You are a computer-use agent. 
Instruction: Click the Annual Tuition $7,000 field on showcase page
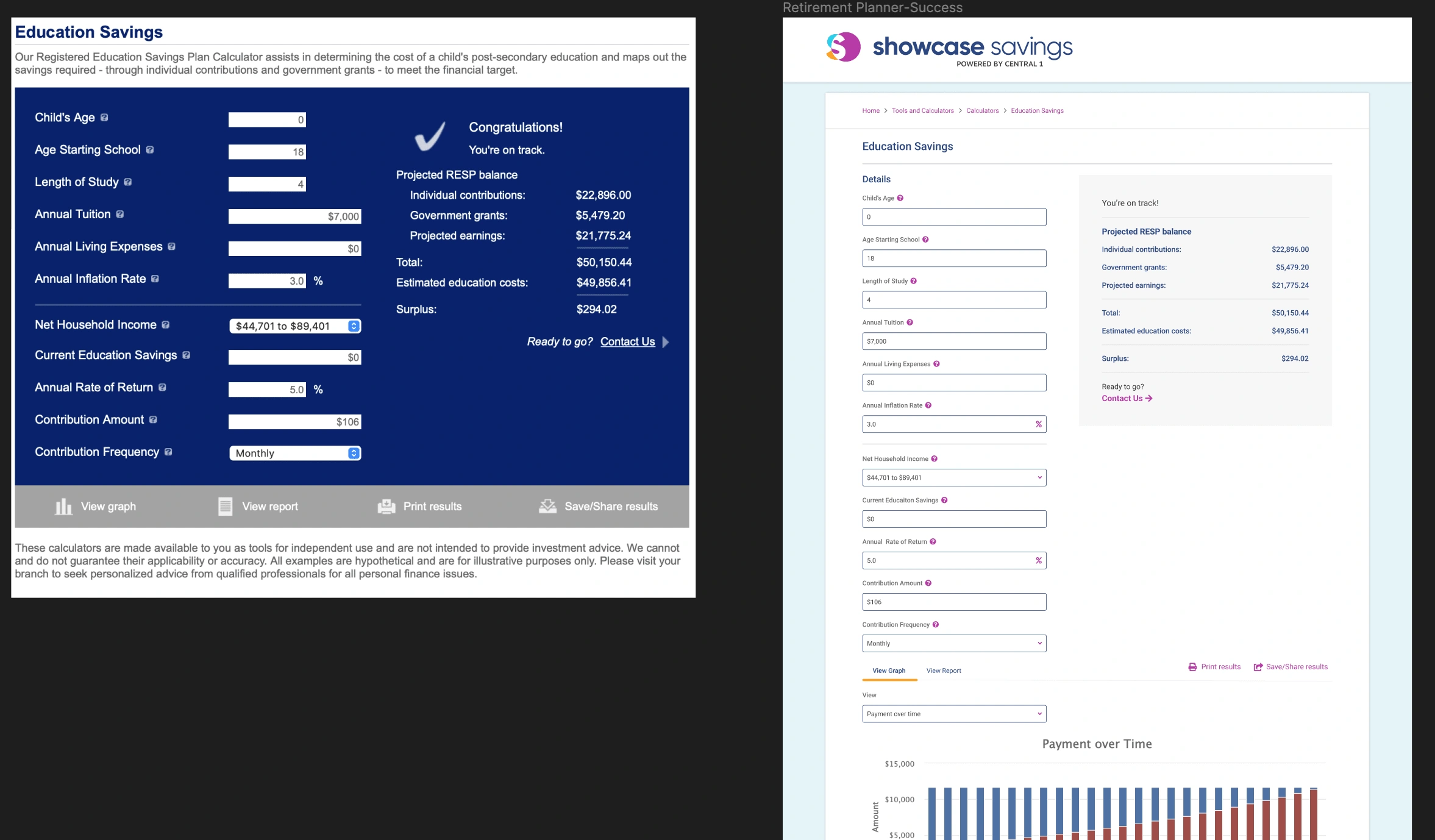click(x=954, y=341)
